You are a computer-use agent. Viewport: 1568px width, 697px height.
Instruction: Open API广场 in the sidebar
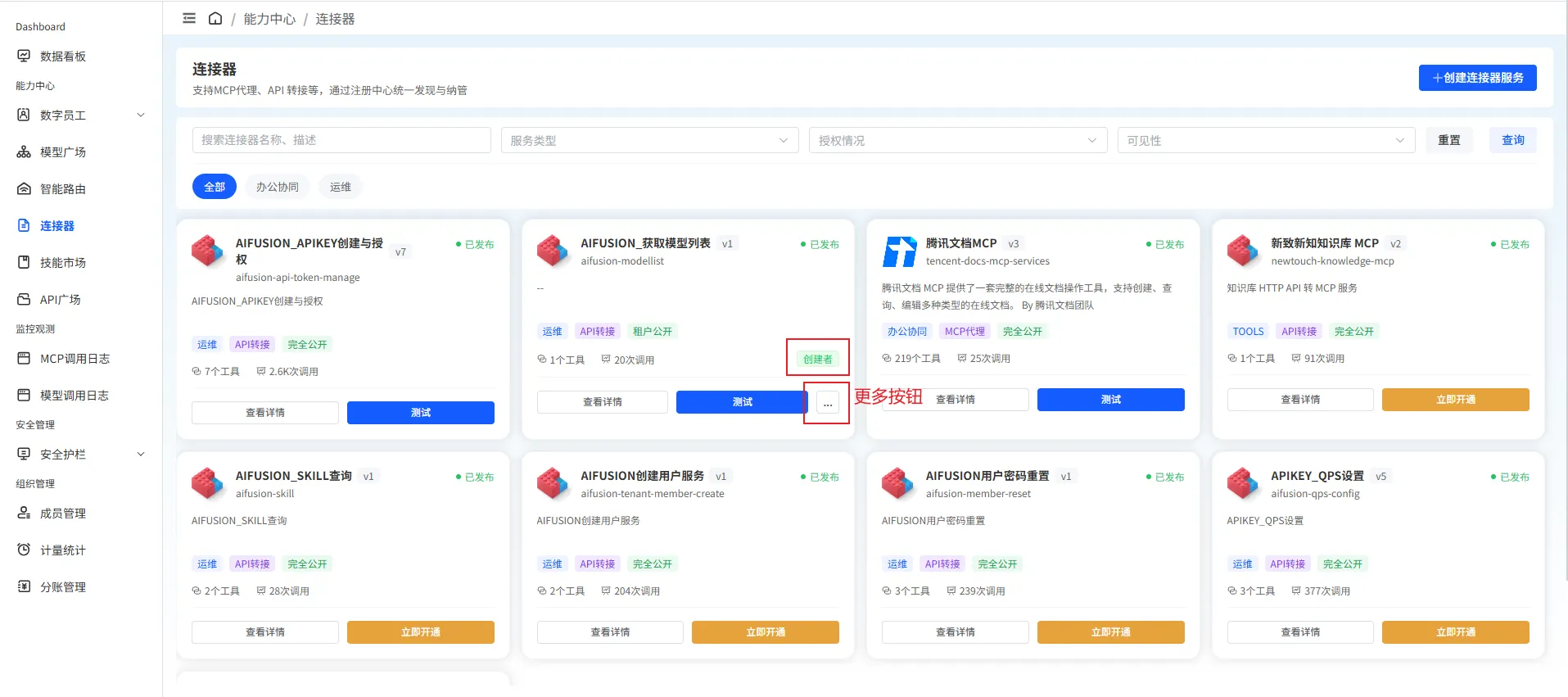61,299
